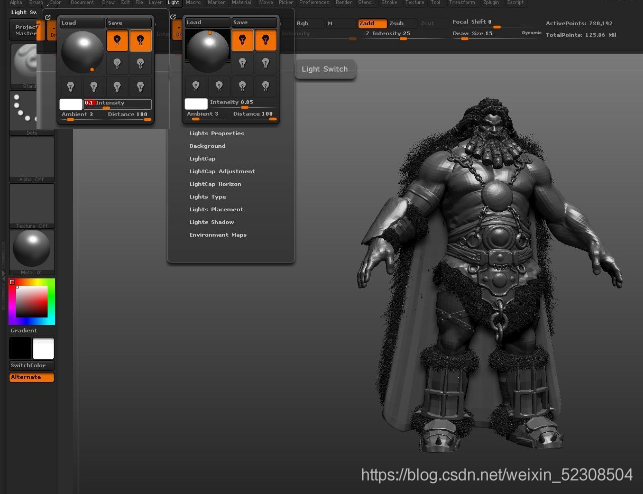
Task: Expand the LightCap Horizon section
Action: point(215,184)
